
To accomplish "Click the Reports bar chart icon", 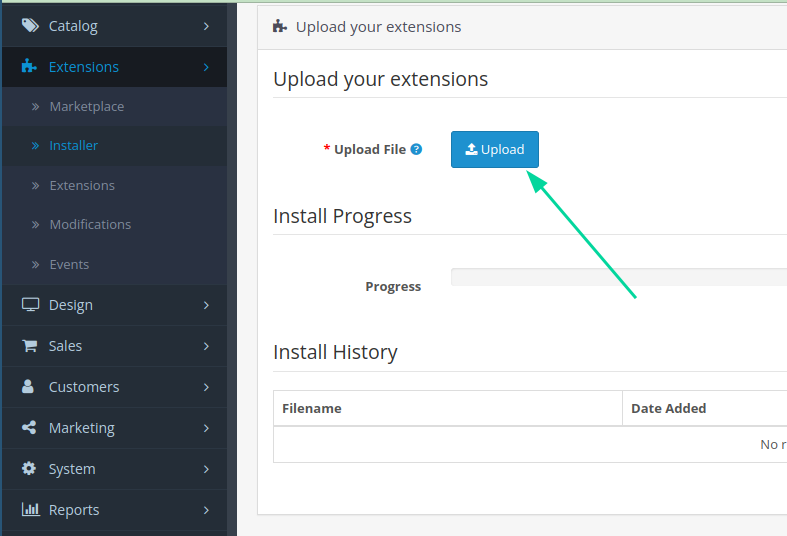I will 30,510.
